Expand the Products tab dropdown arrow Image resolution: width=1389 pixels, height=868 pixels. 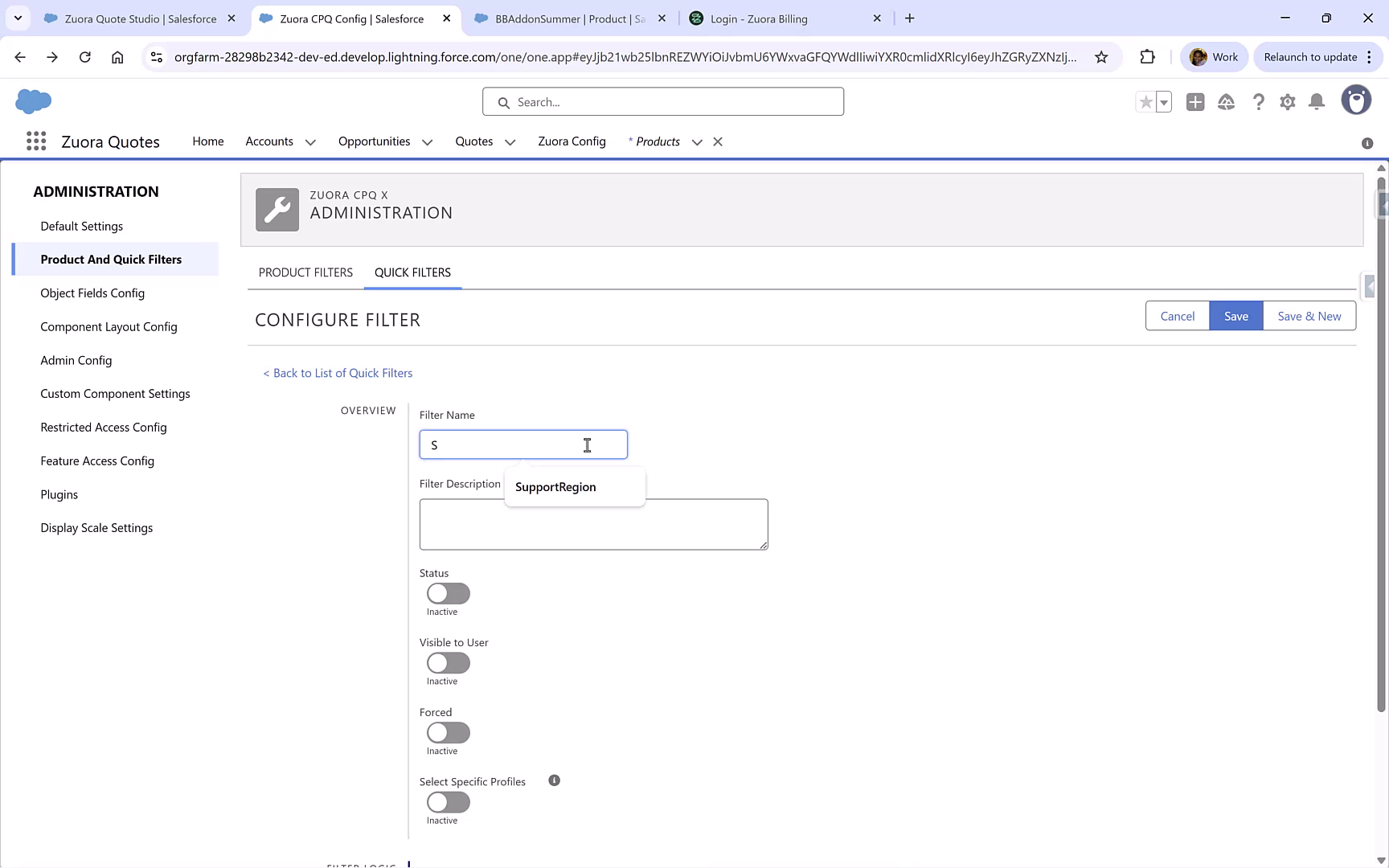pos(696,141)
